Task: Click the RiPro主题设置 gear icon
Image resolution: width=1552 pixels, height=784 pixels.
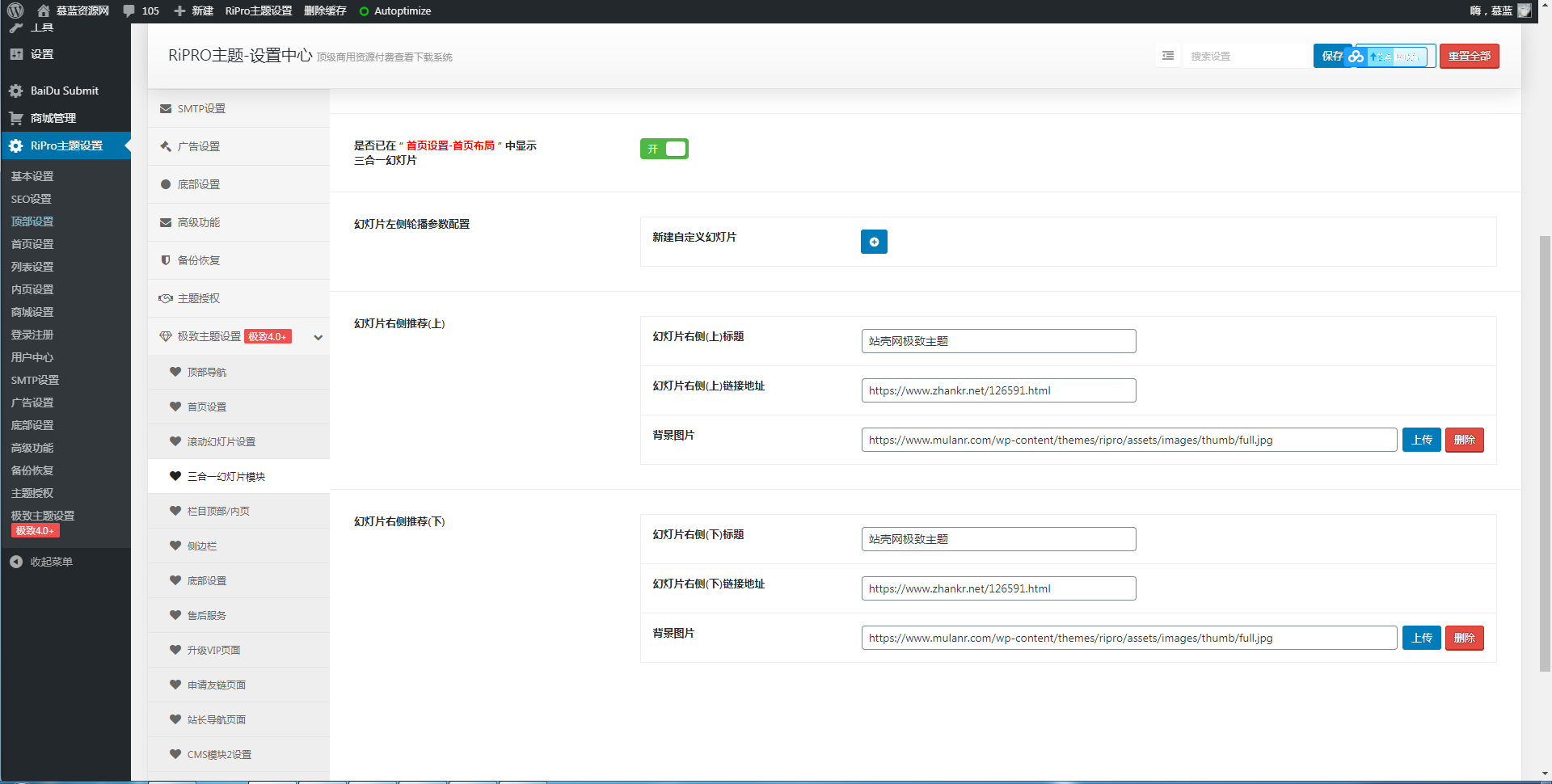Action: 15,146
